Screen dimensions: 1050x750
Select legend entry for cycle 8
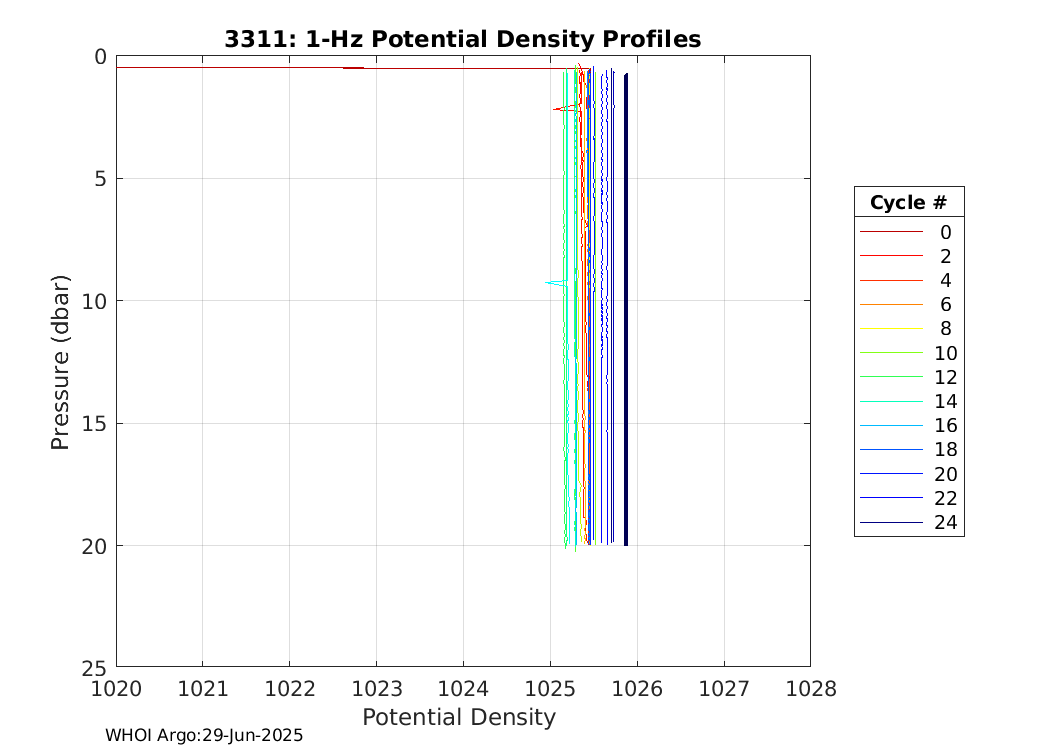909,328
